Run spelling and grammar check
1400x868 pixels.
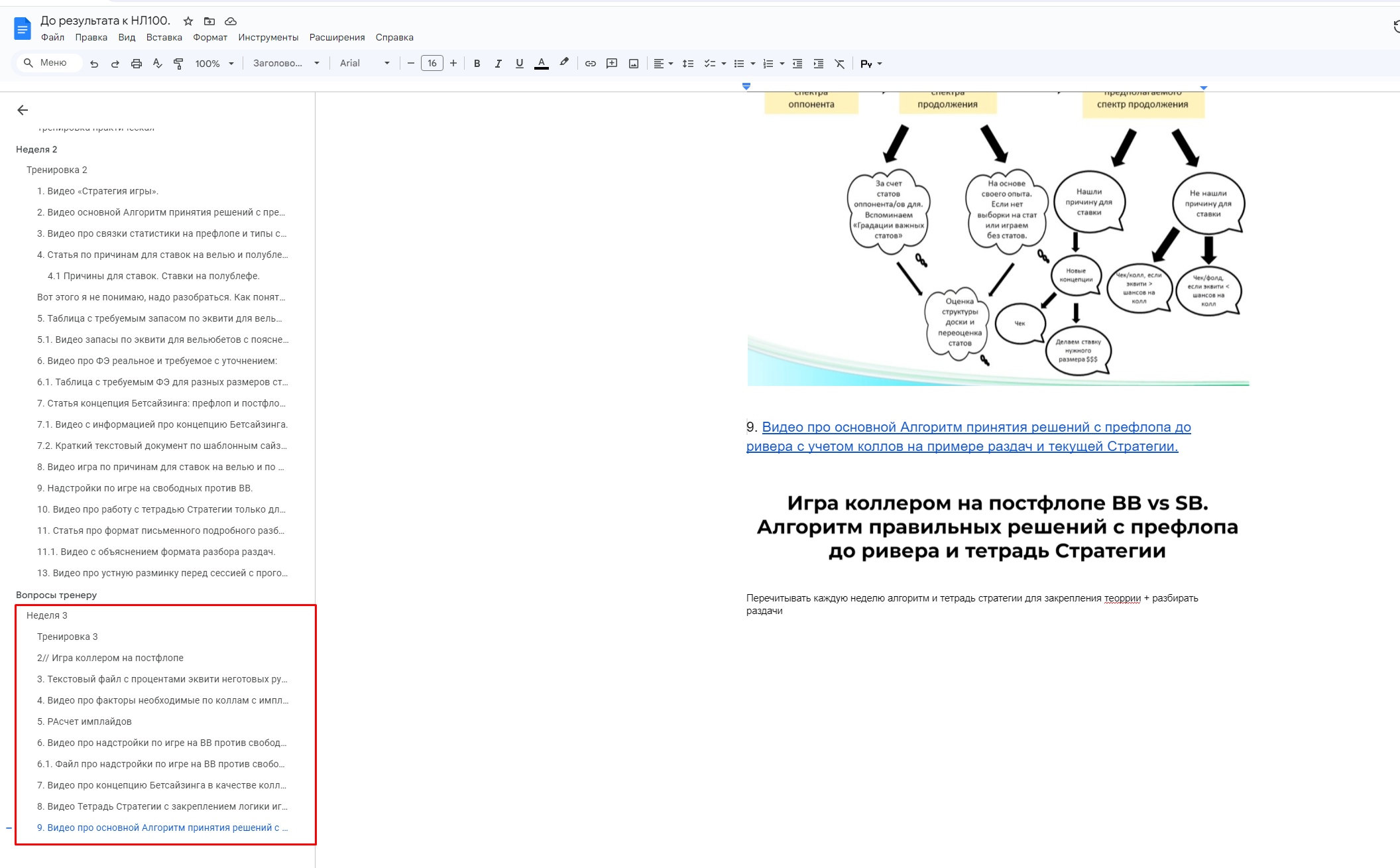pyautogui.click(x=158, y=64)
